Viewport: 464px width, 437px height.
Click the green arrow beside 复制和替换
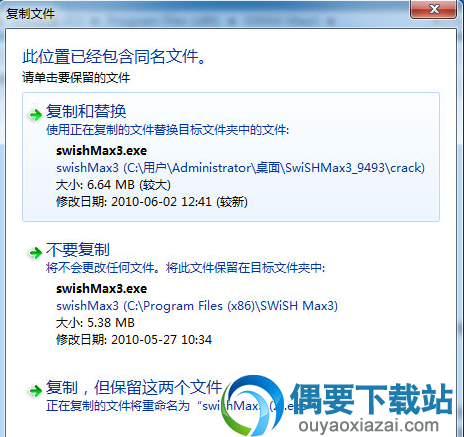35,115
